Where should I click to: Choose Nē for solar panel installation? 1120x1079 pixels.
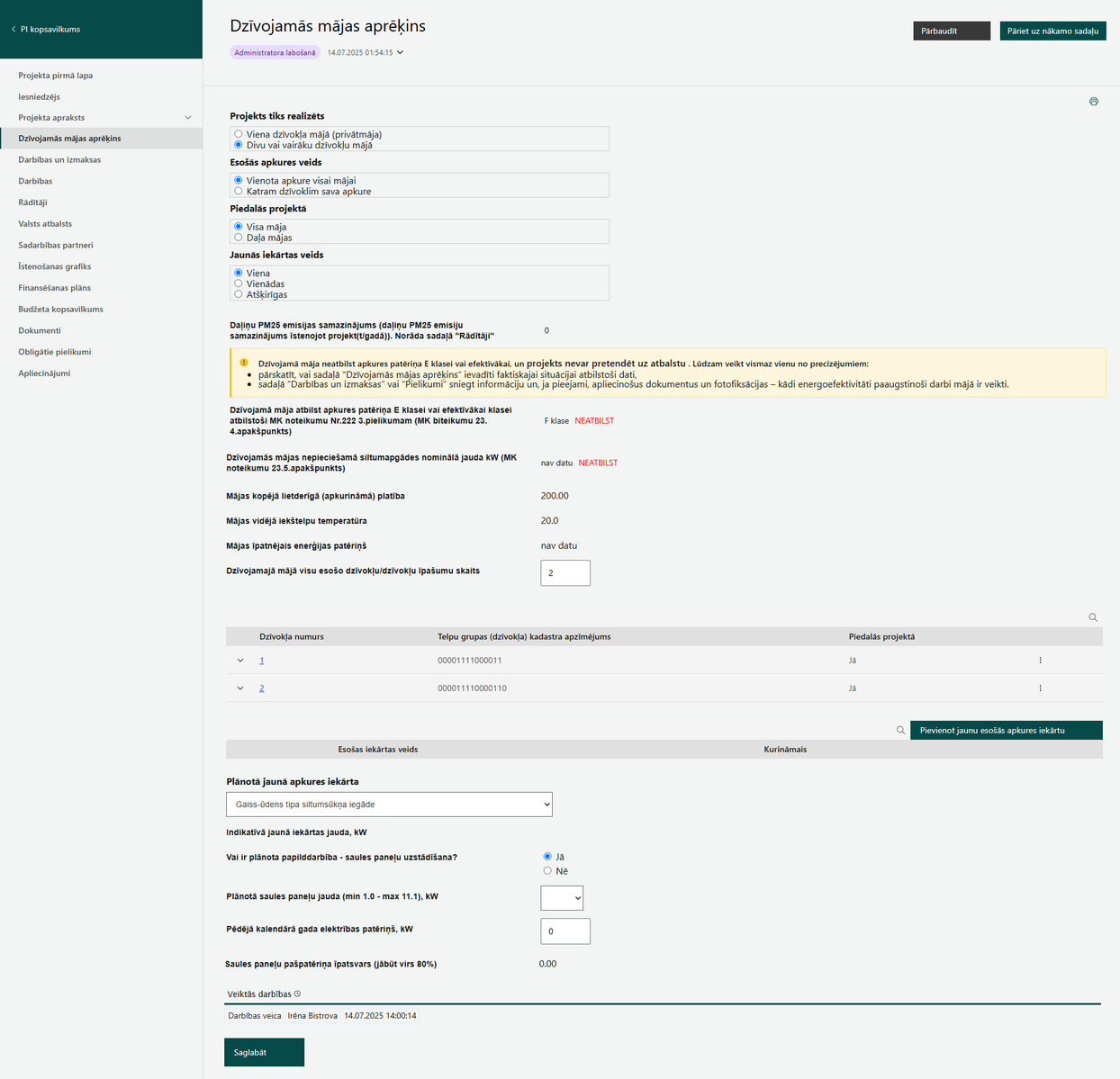click(x=547, y=871)
